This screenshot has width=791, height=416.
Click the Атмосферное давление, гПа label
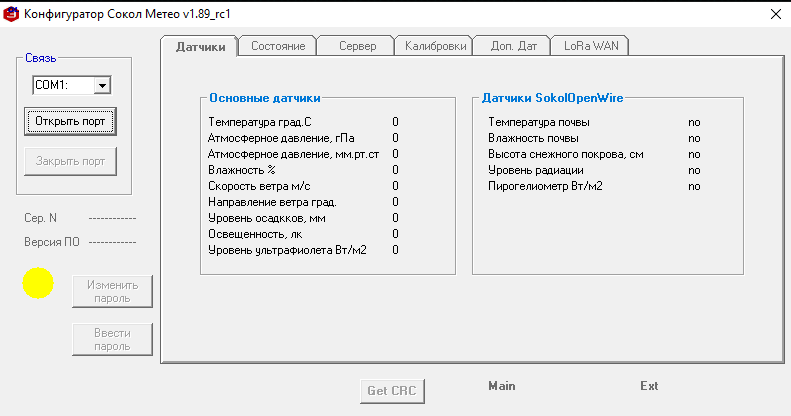coord(281,138)
